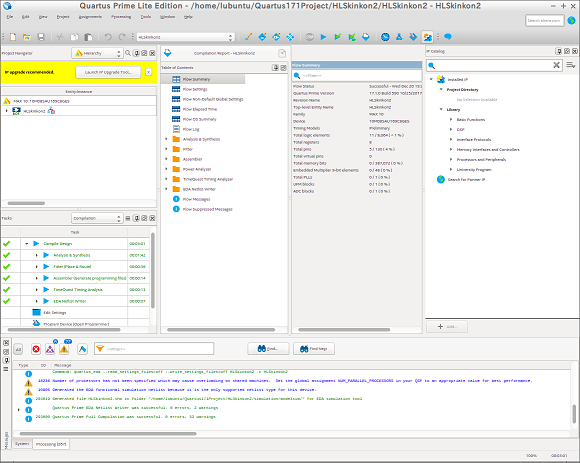Open the Programmer toolbar icon

[413, 37]
